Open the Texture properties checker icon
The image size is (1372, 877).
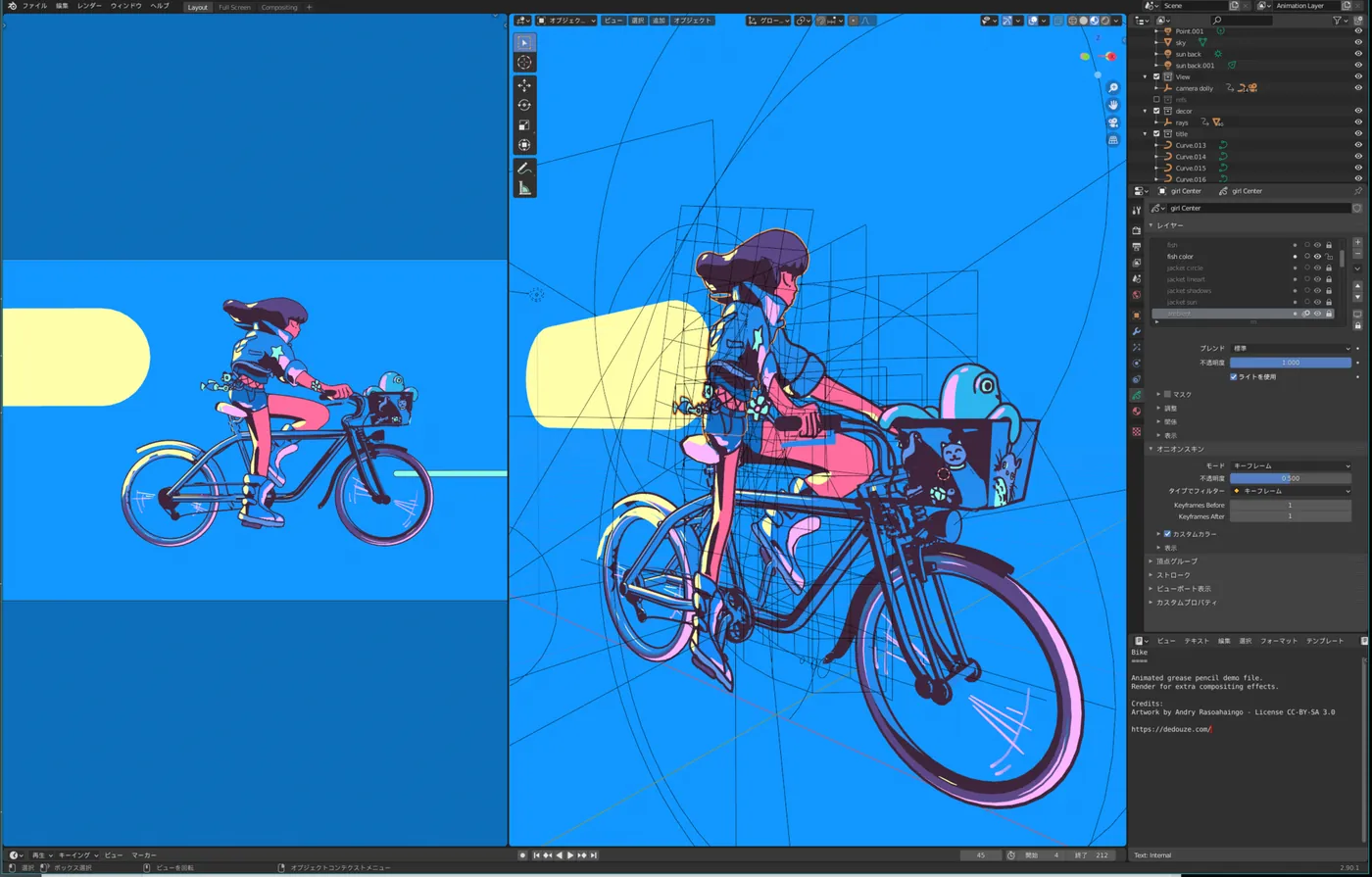click(x=1137, y=431)
